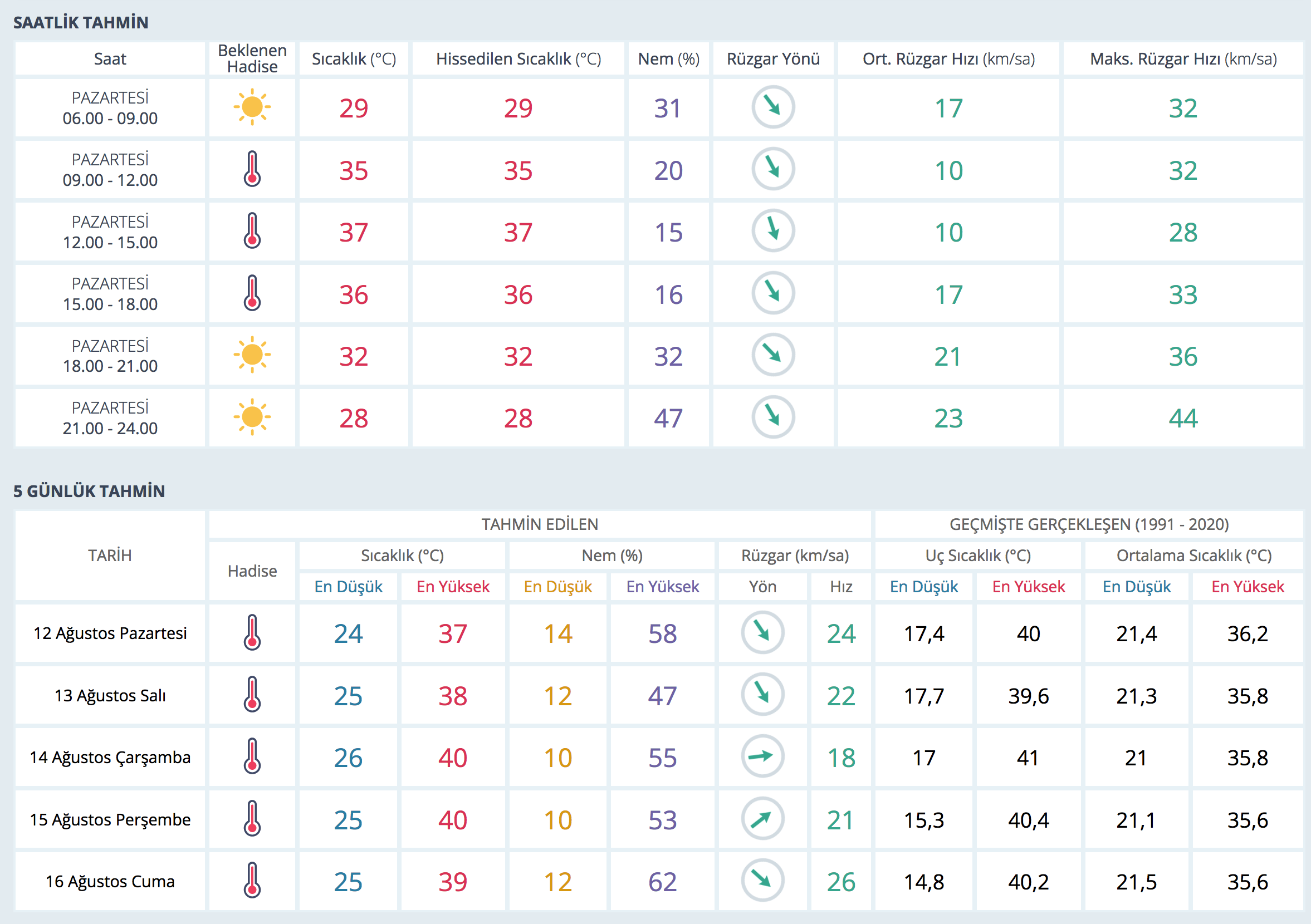
Task: Click GEÇMİŞTE GERÇEKLEŞEN (1991 - 2020) header
Action: click(1088, 524)
